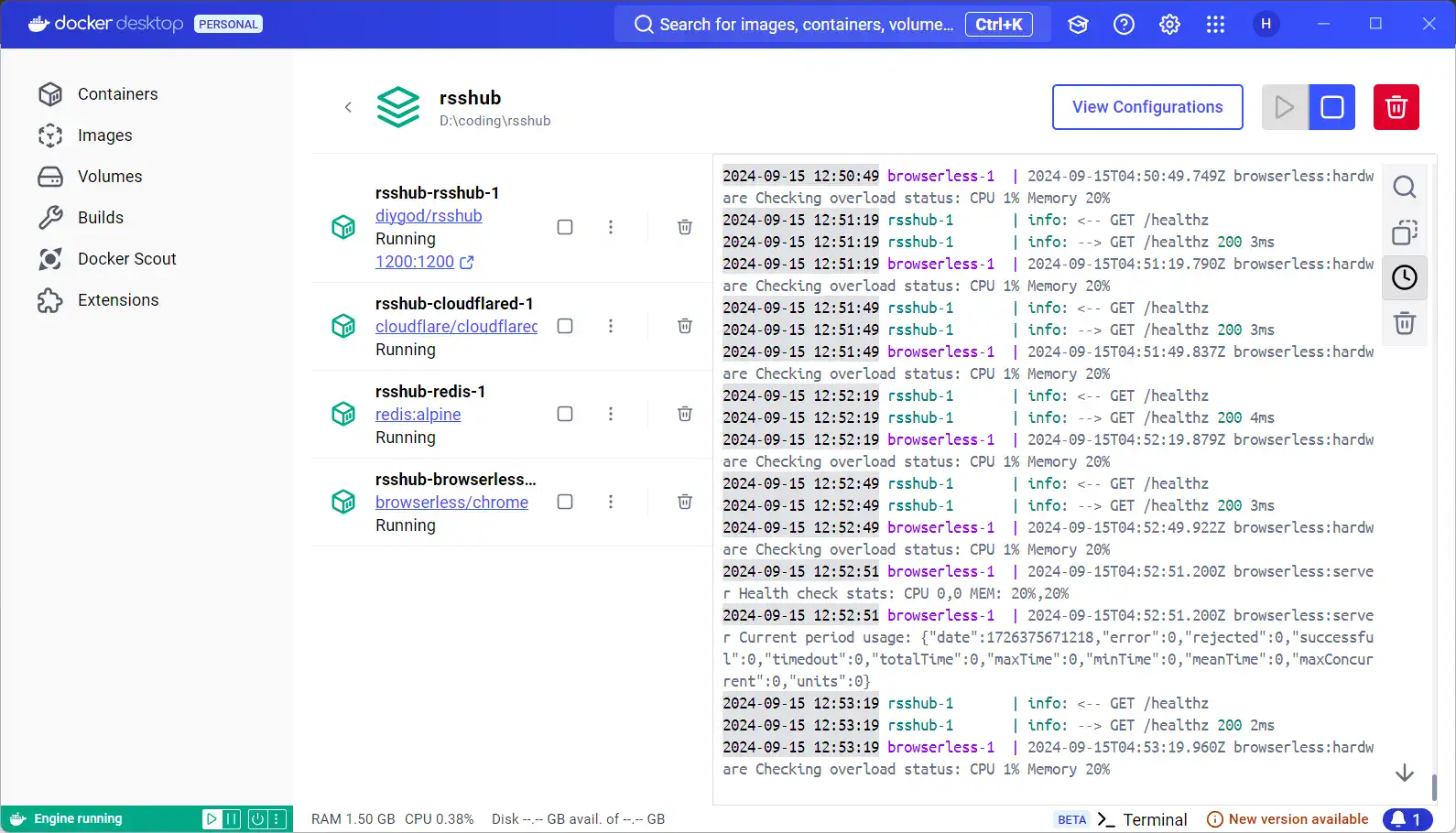Click View Configurations button
The width and height of the screenshot is (1456, 833).
point(1147,107)
